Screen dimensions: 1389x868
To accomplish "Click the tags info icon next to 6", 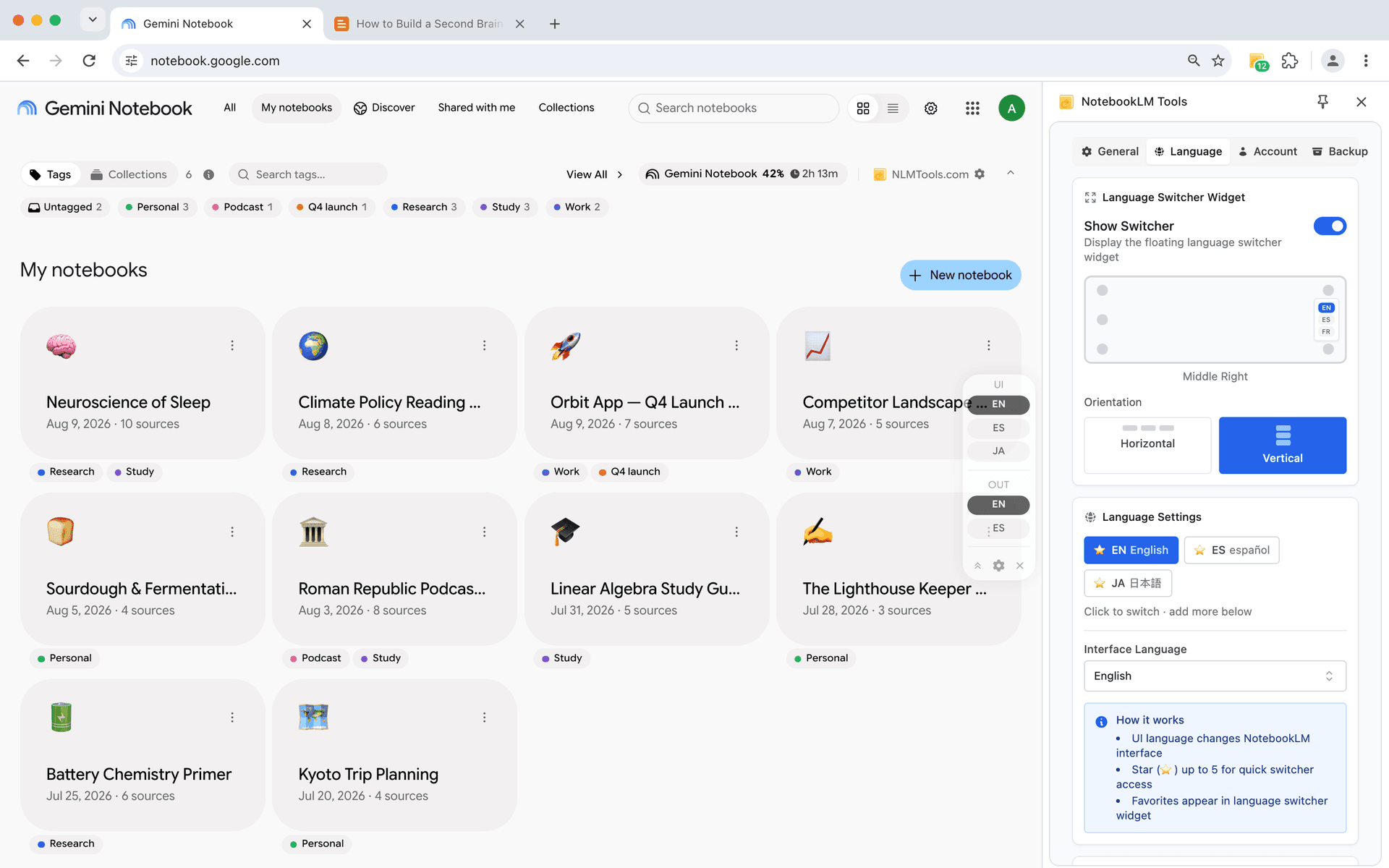I will [208, 174].
